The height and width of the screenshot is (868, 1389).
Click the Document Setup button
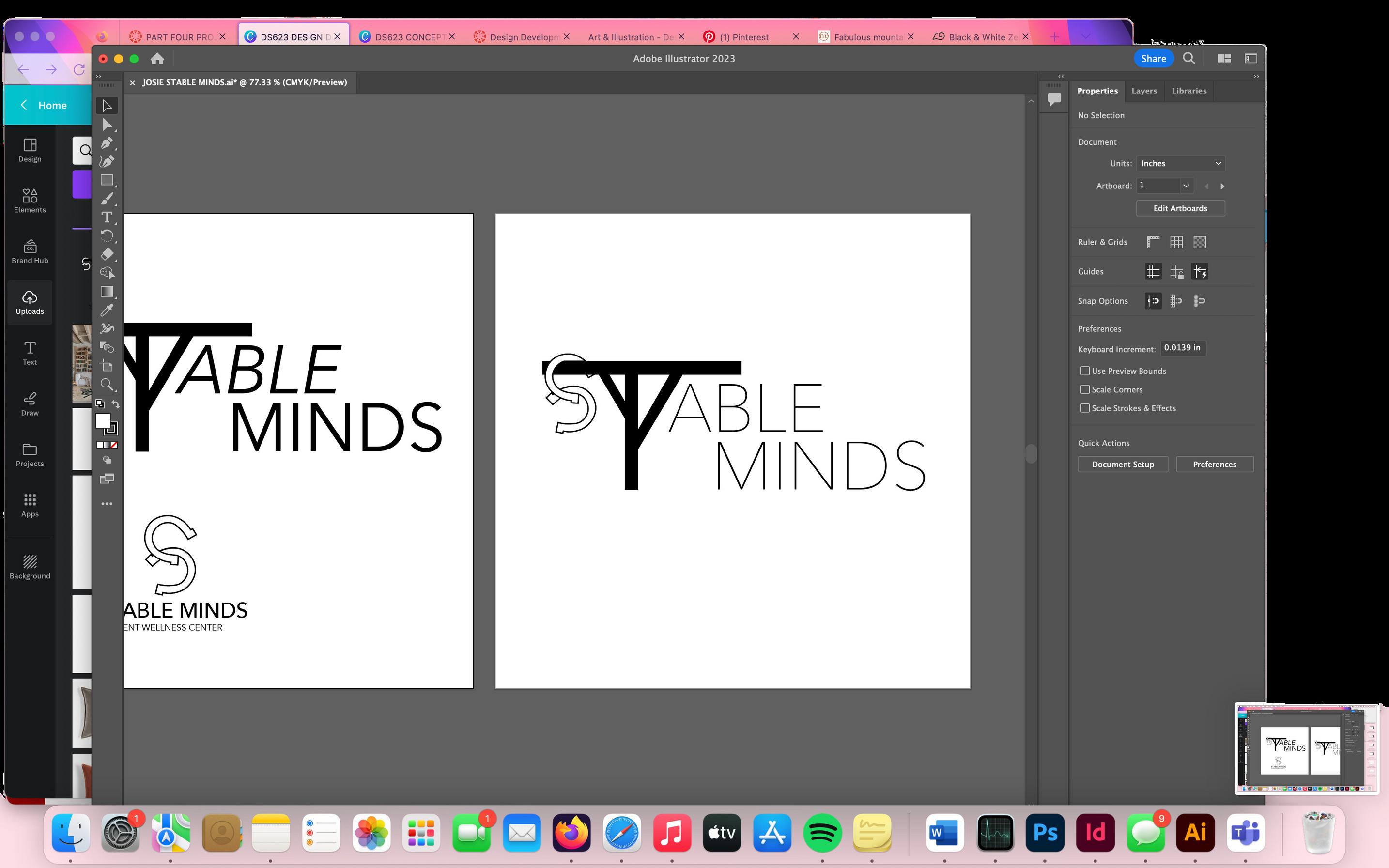1122,465
